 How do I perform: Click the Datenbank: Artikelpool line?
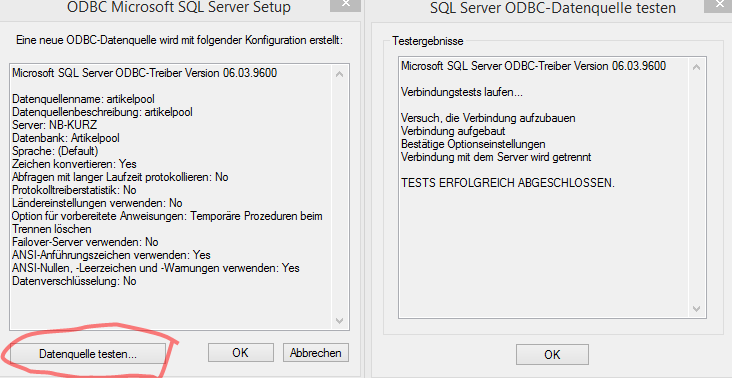pos(66,138)
